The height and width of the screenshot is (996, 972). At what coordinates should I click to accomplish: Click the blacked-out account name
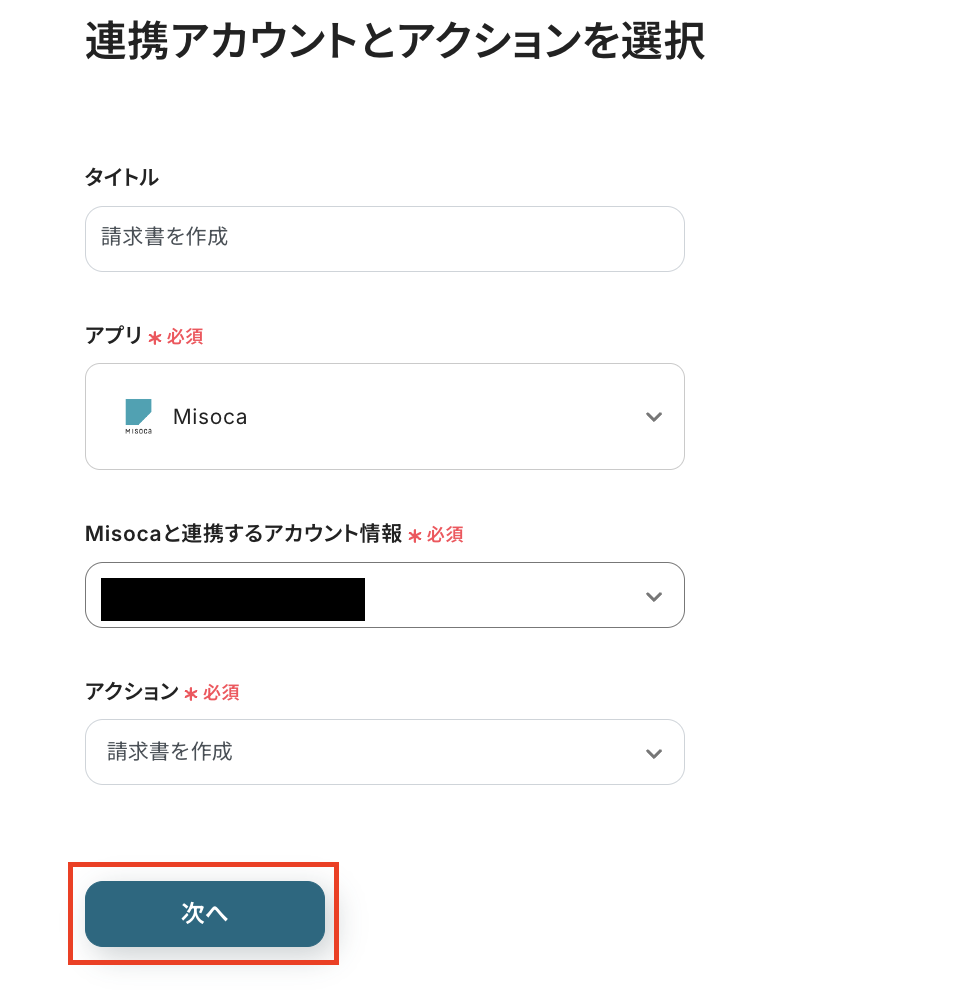[x=233, y=599]
